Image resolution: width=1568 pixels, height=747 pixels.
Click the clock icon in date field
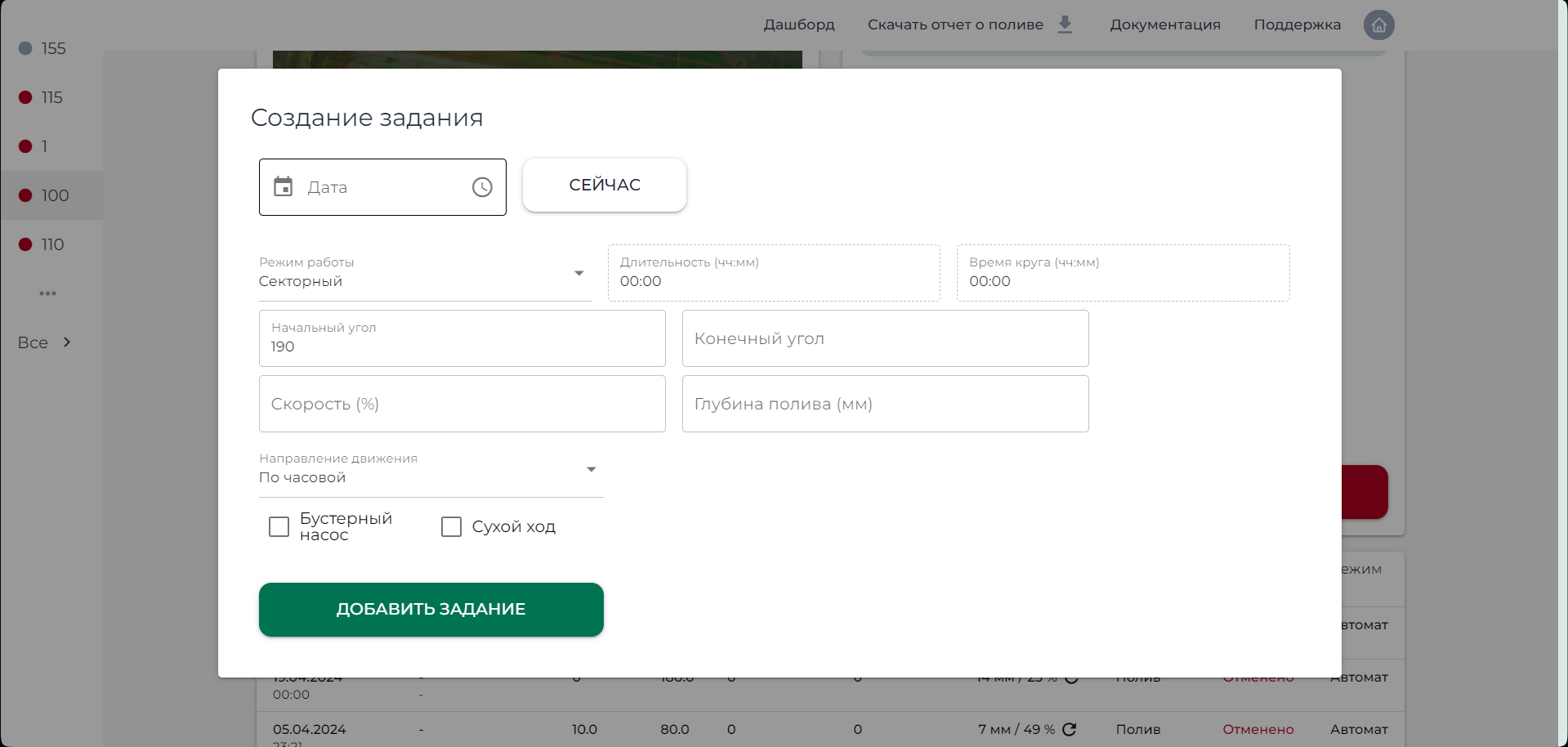[482, 187]
